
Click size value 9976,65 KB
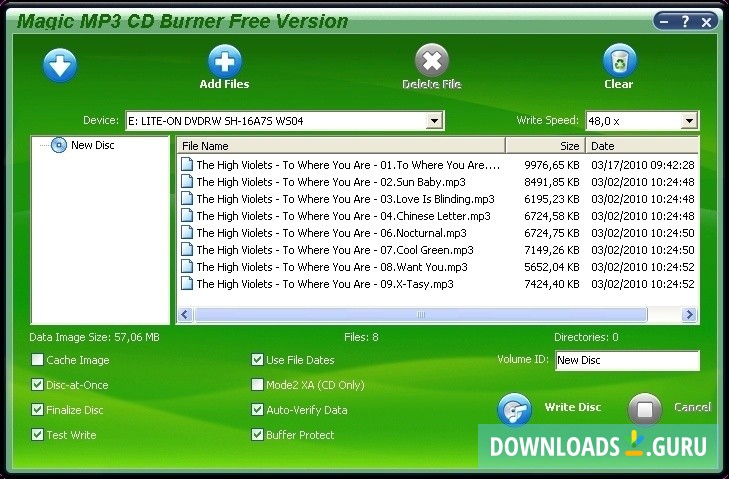click(x=552, y=165)
